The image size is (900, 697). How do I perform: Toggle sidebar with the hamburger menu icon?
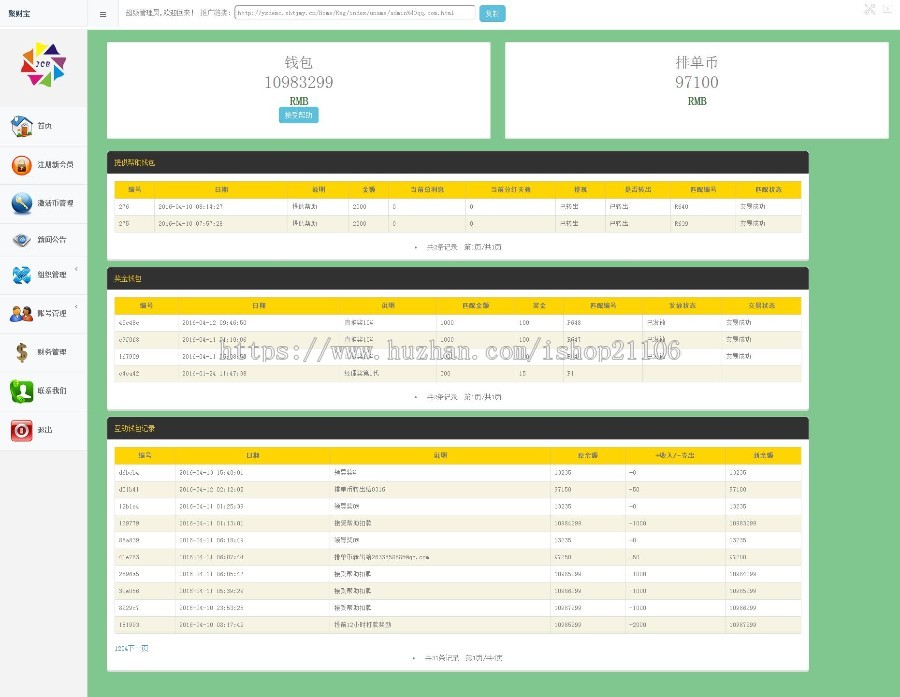(x=103, y=14)
